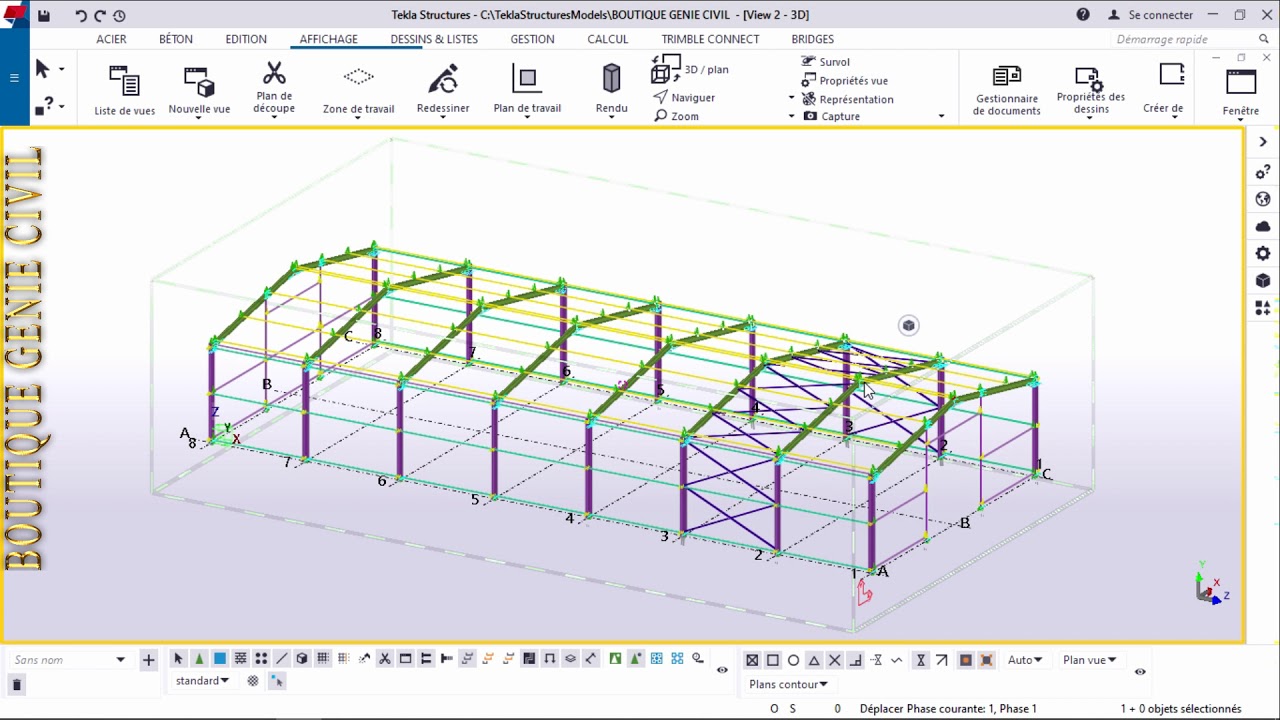Viewport: 1280px width, 720px height.
Task: Toggle the select parts blue square switch
Action: [x=220, y=659]
